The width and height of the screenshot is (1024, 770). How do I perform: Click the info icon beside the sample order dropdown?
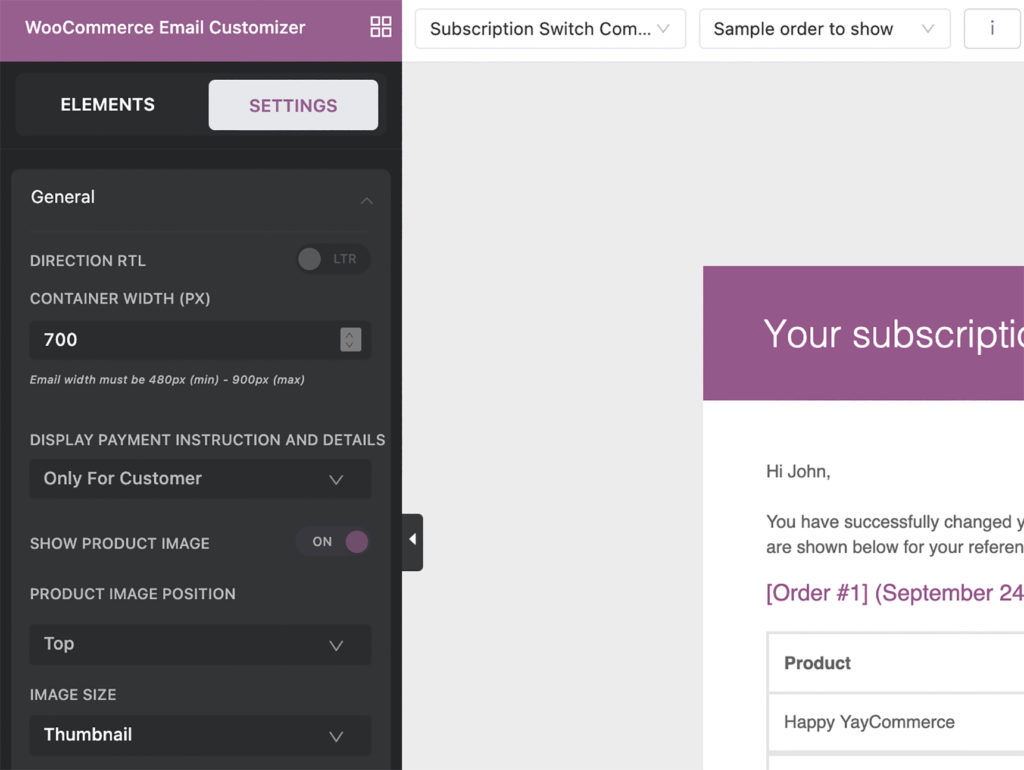991,28
